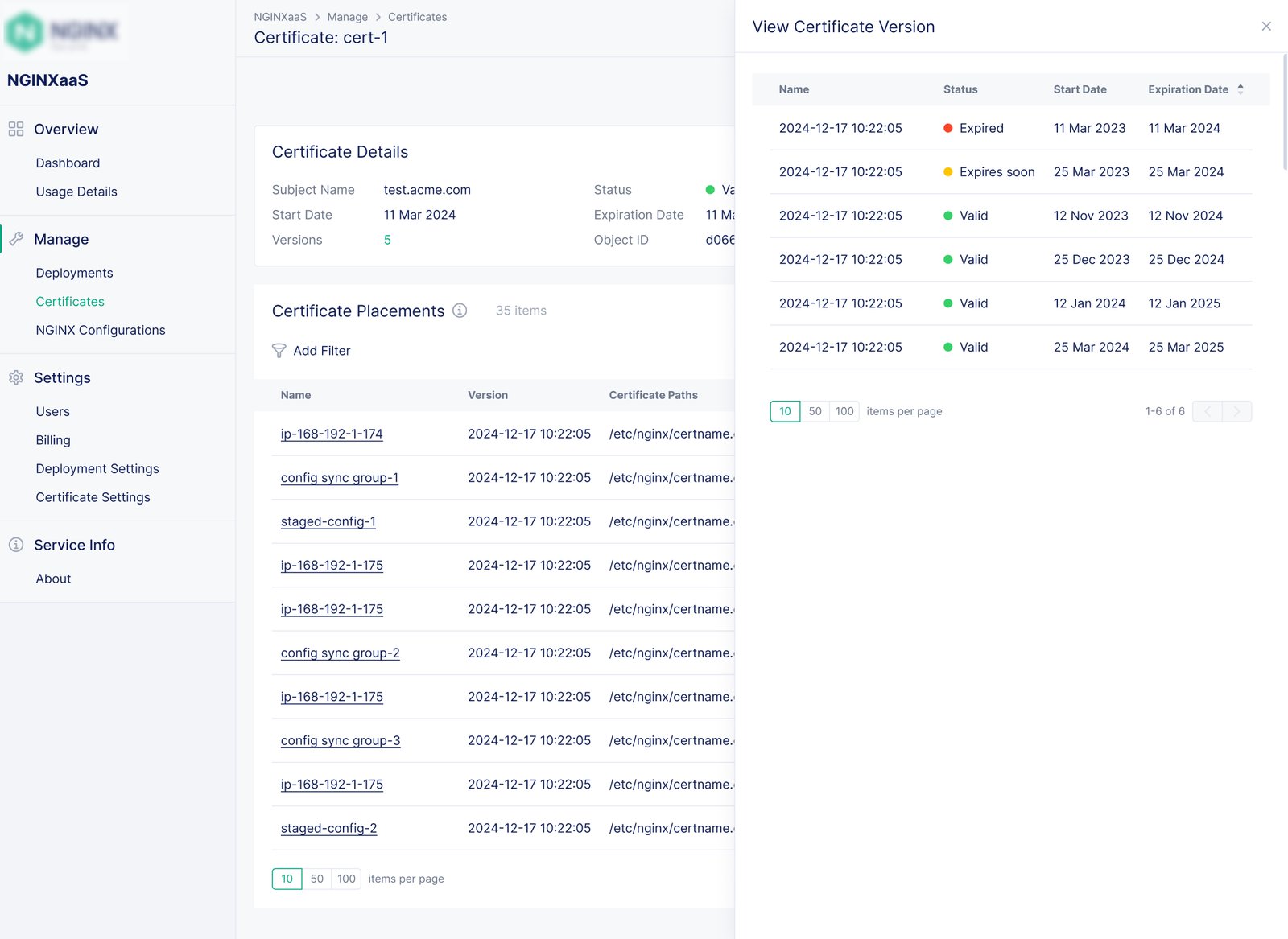Screen dimensions: 1288x939
Task: Go to next page of certificate versions
Action: 1237,411
